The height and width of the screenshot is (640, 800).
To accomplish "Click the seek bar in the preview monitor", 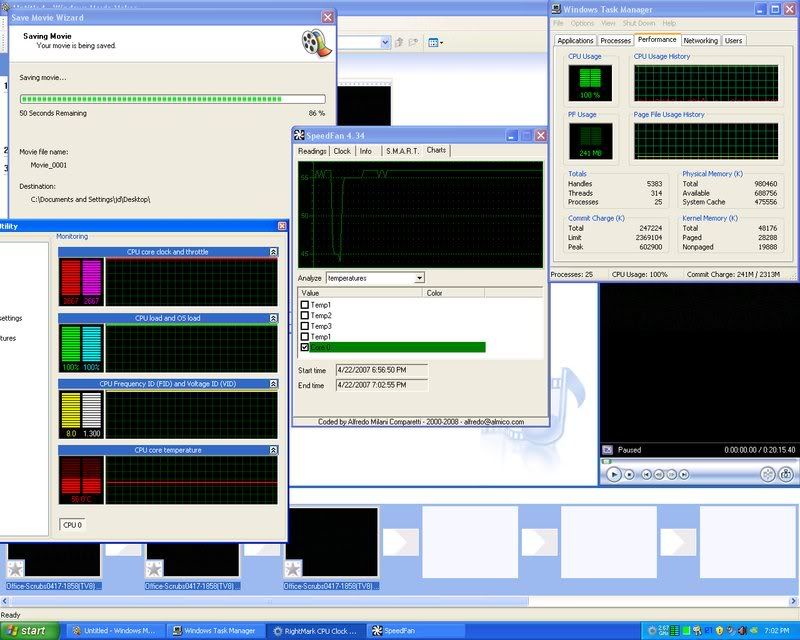I will 697,461.
